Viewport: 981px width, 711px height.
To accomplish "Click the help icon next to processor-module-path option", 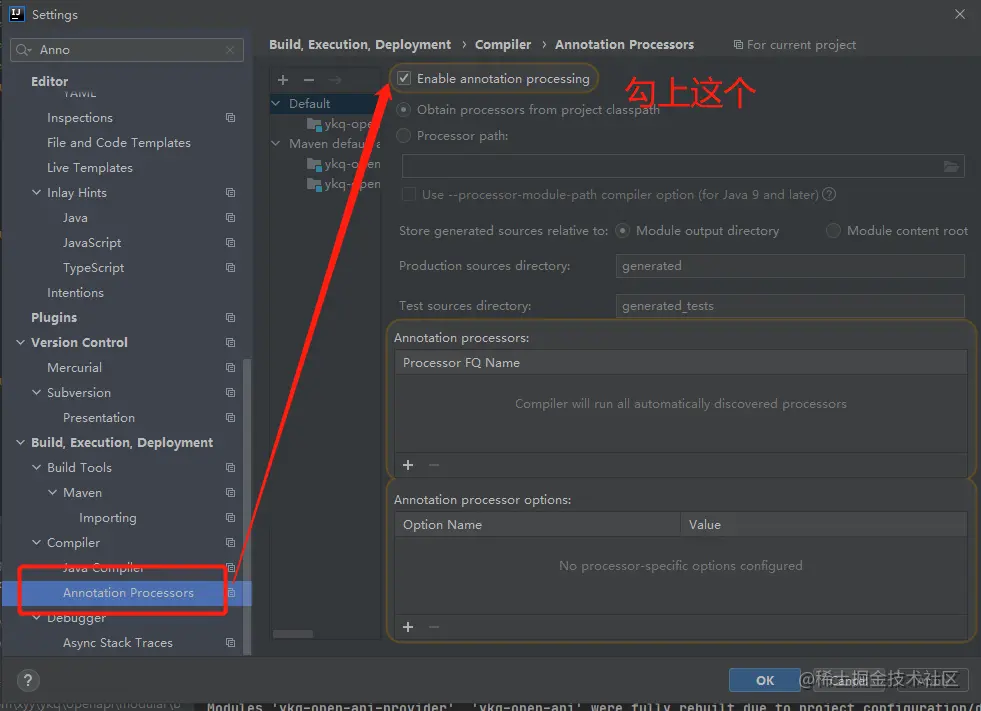I will [829, 195].
